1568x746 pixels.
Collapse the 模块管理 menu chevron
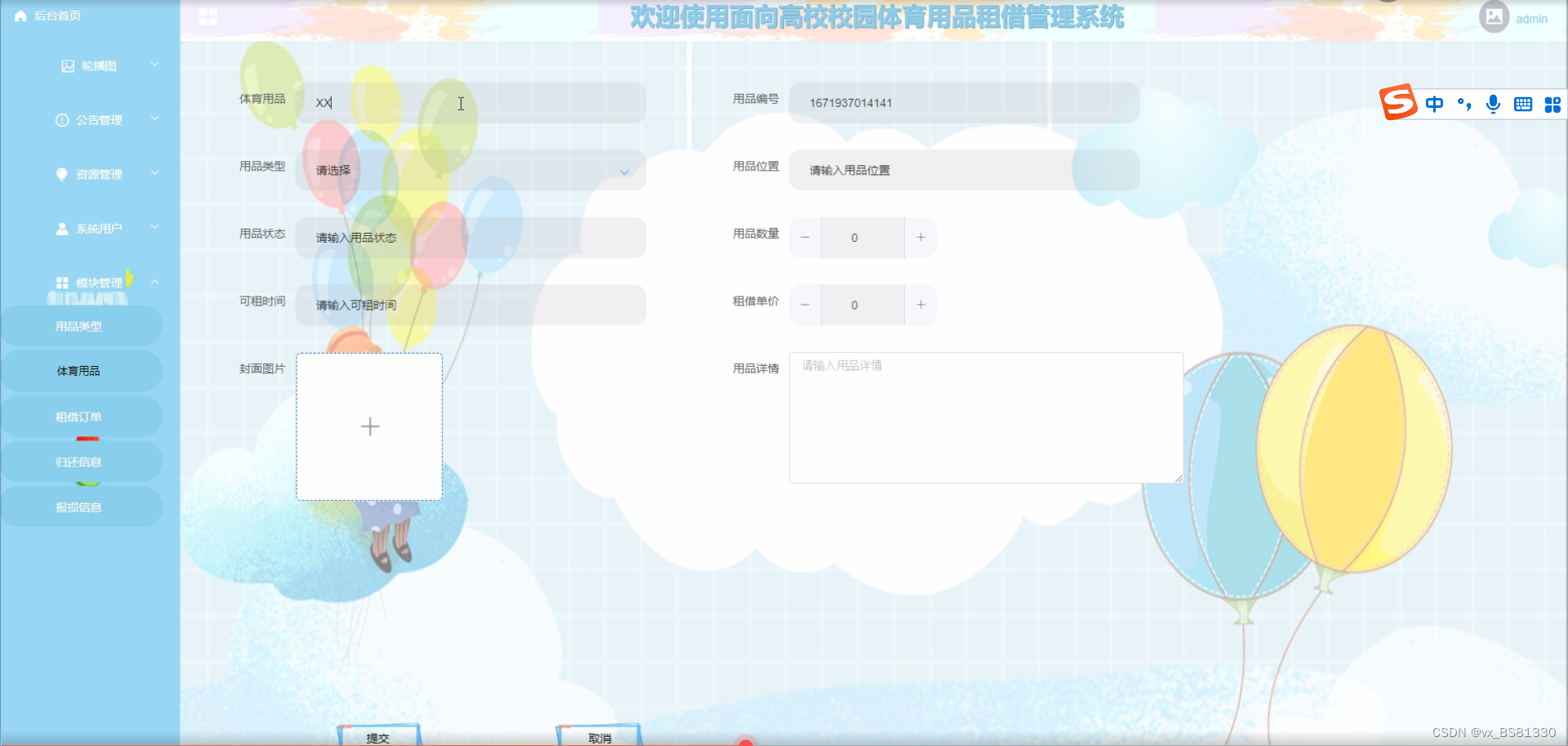tap(154, 282)
